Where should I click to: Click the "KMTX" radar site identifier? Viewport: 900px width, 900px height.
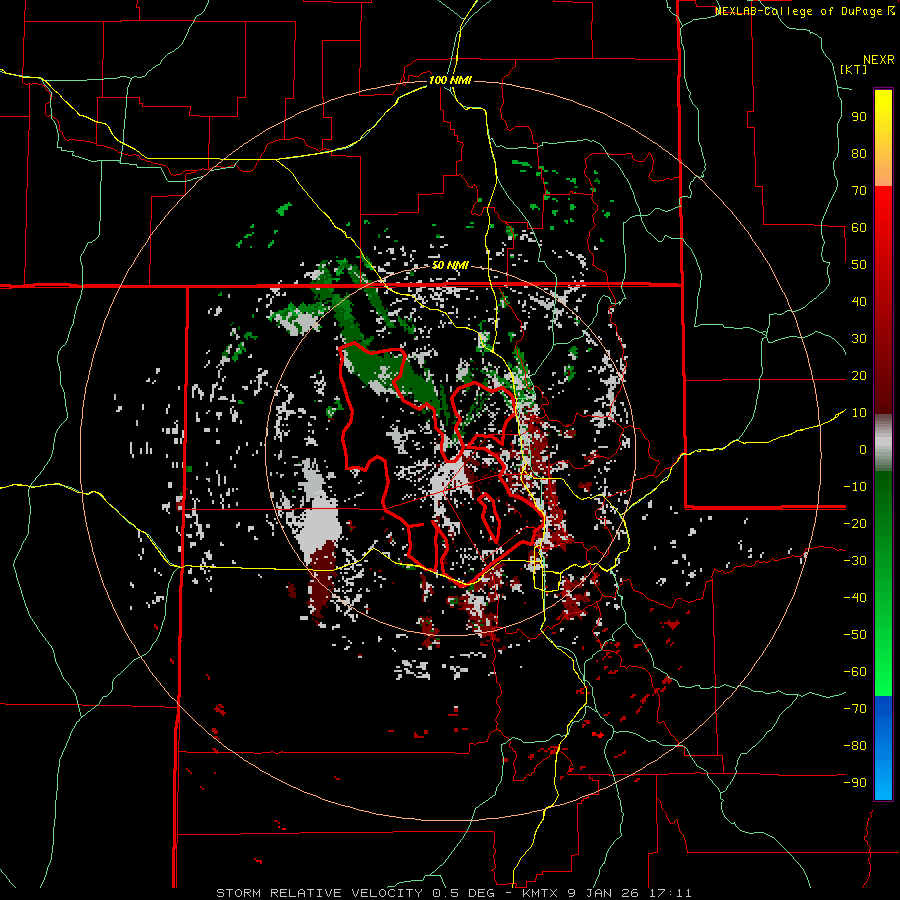click(x=540, y=893)
